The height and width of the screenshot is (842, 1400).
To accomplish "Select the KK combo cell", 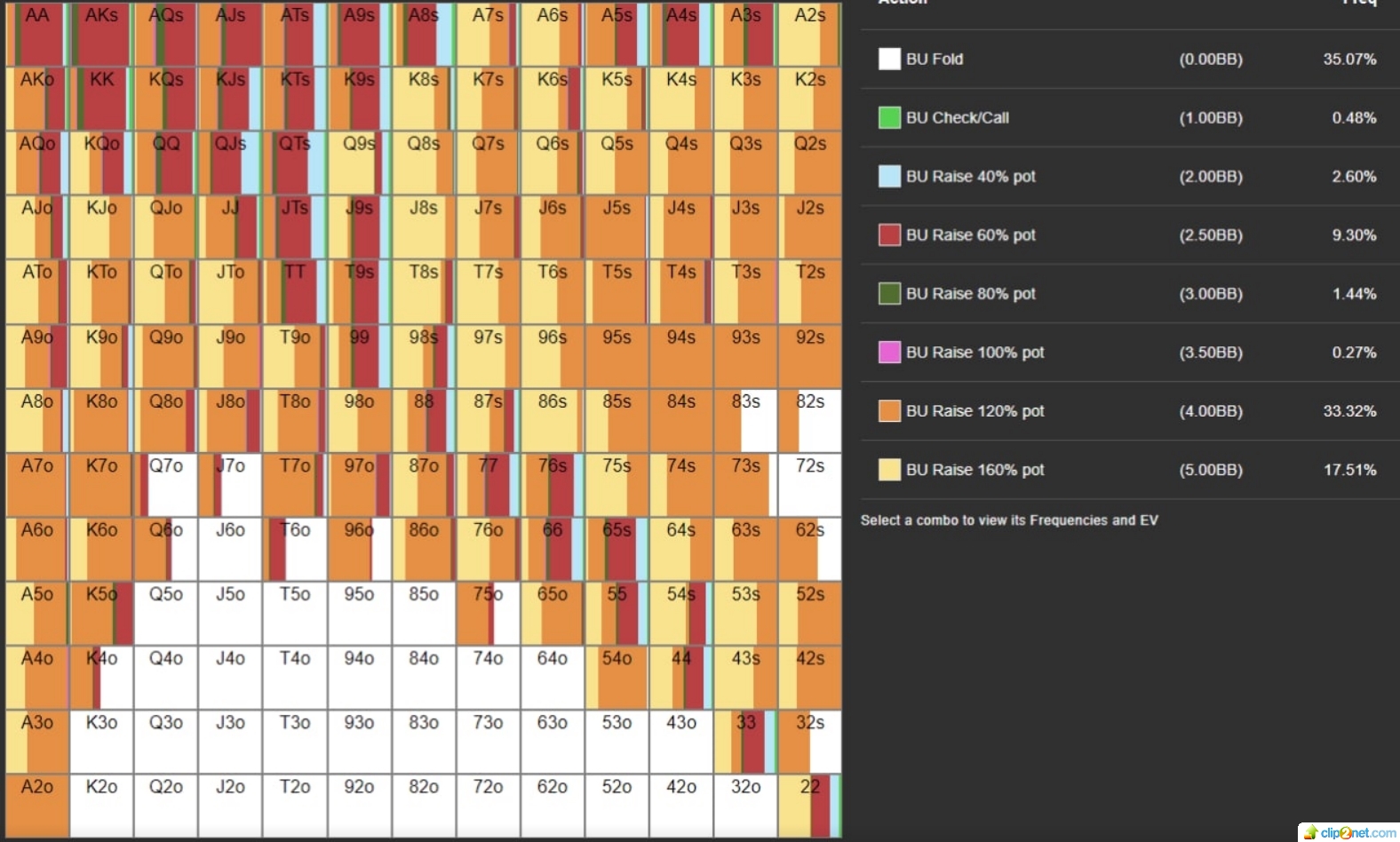I will click(101, 99).
